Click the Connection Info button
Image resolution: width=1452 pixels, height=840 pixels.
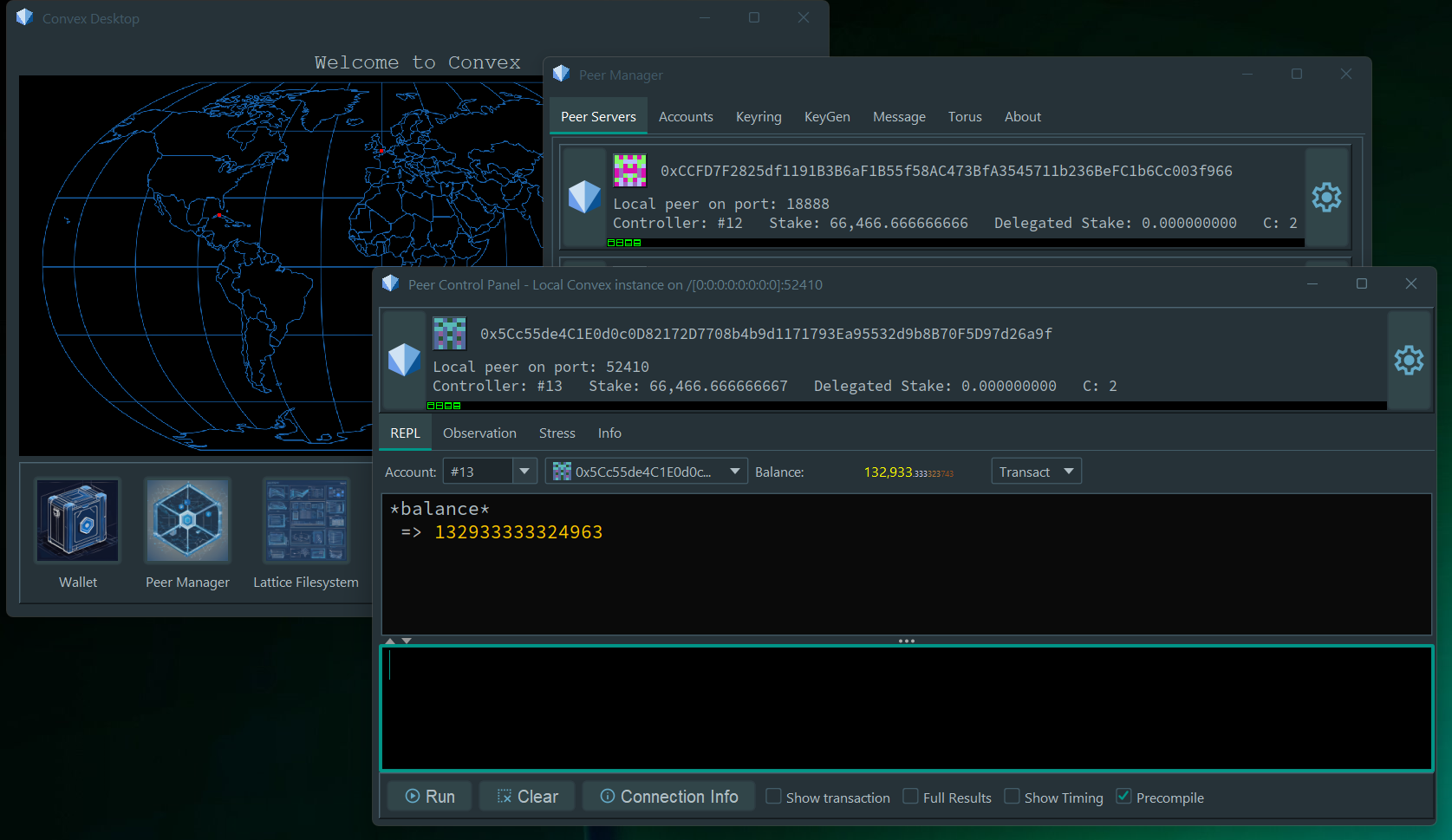(668, 796)
